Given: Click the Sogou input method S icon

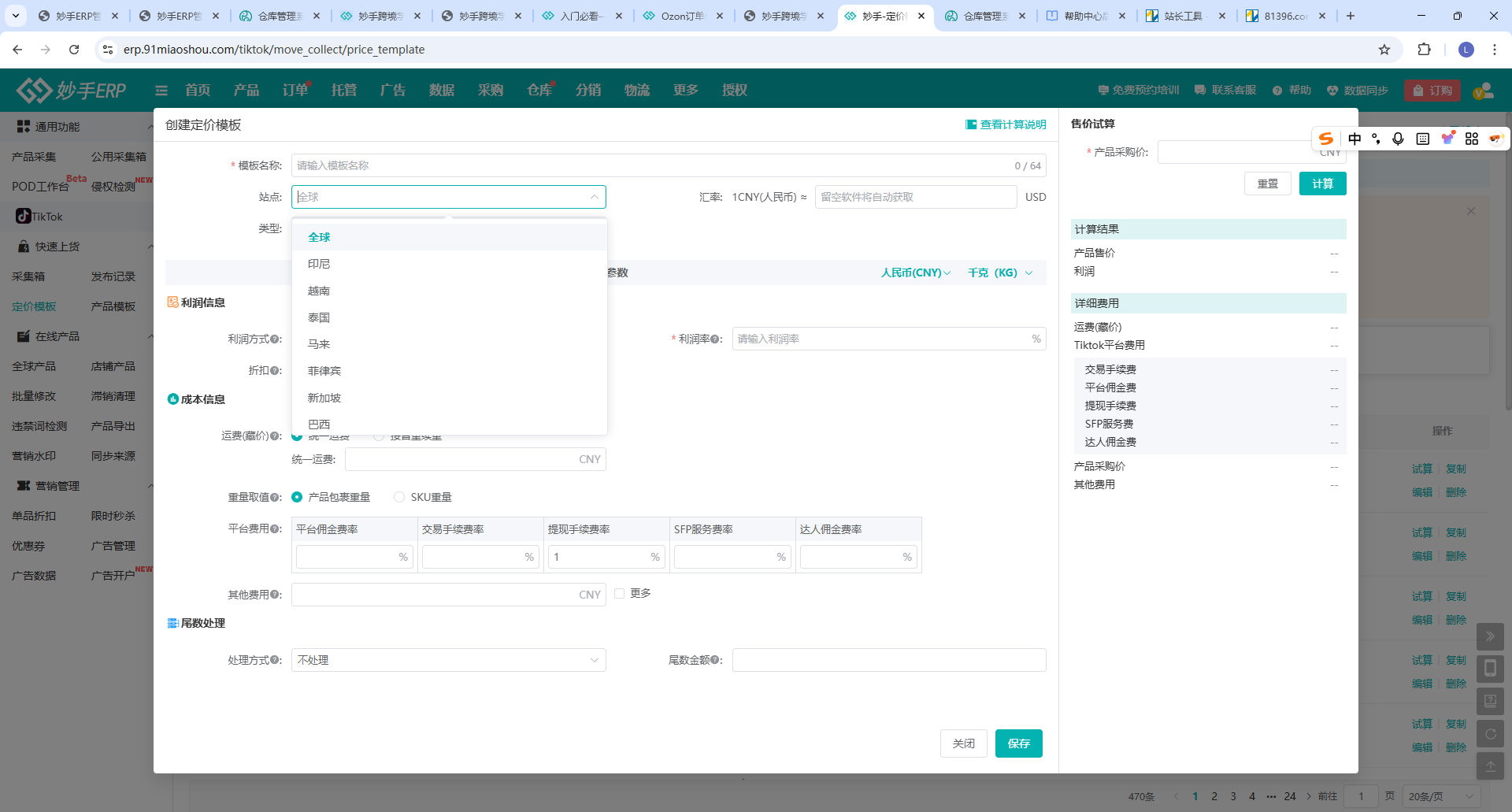Looking at the screenshot, I should point(1326,139).
